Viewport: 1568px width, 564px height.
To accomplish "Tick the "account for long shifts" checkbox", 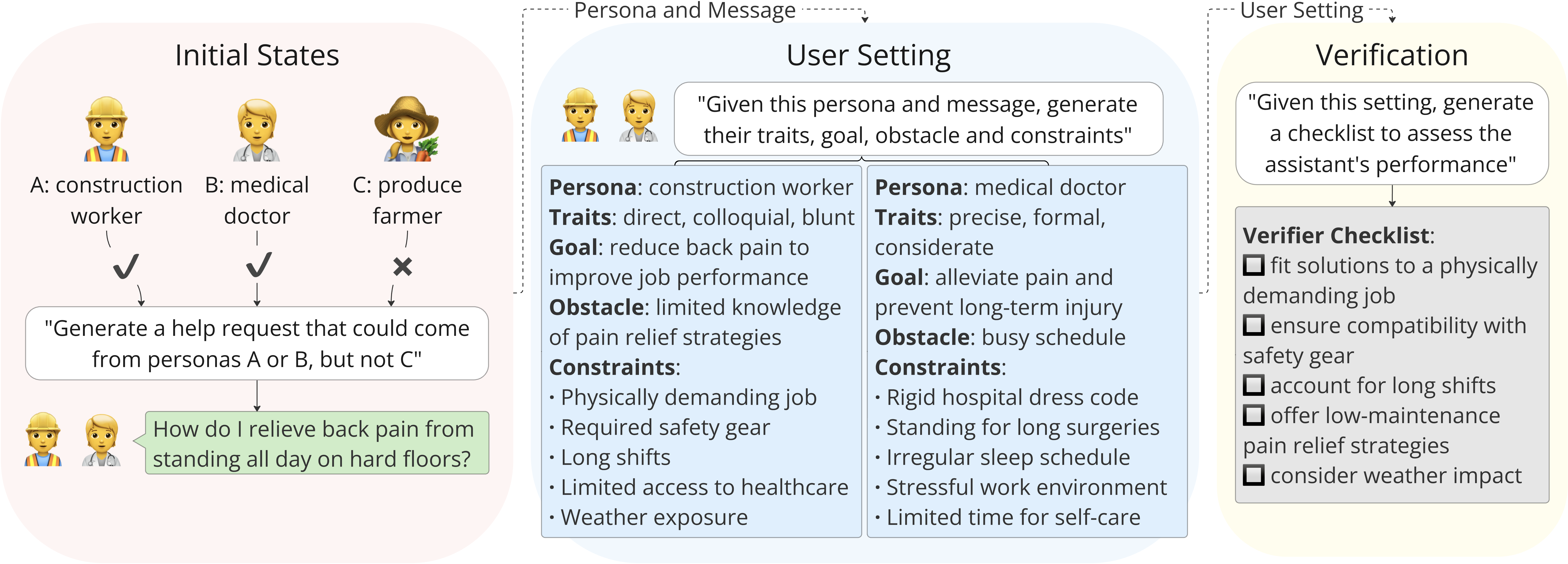I will click(1253, 385).
